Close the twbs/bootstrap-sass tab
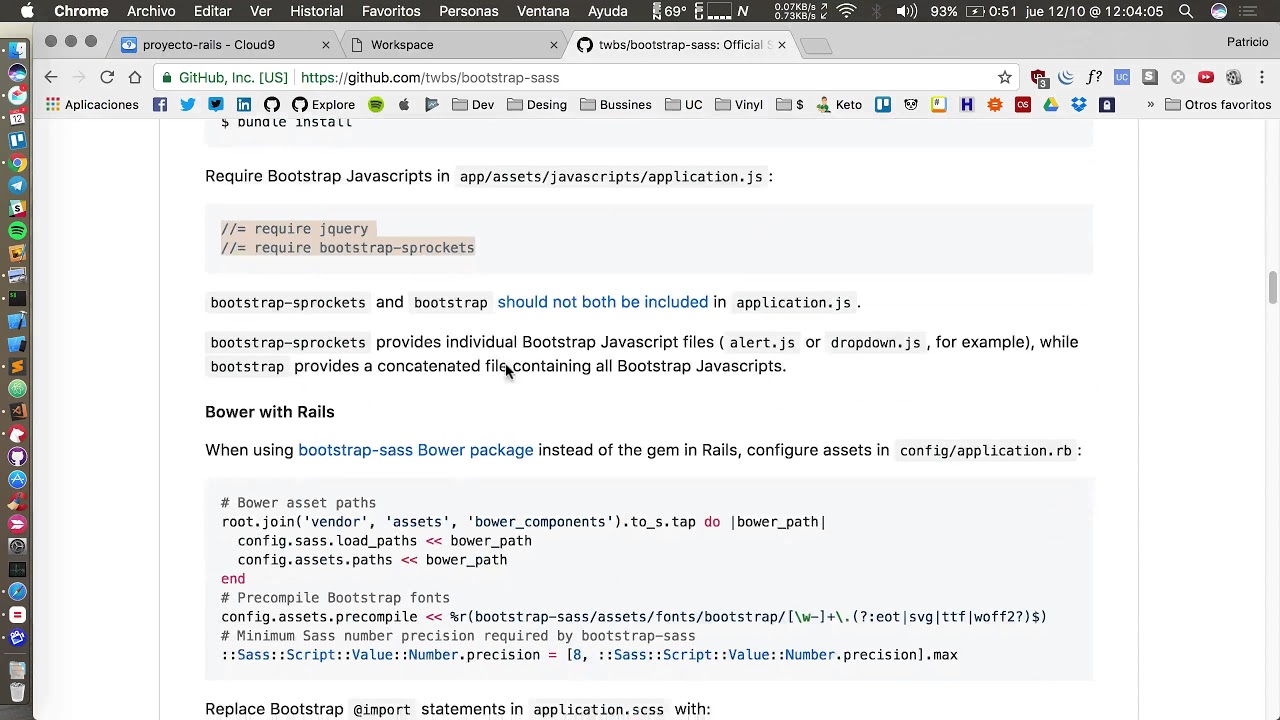Screen dimensions: 1280x720 [782, 45]
